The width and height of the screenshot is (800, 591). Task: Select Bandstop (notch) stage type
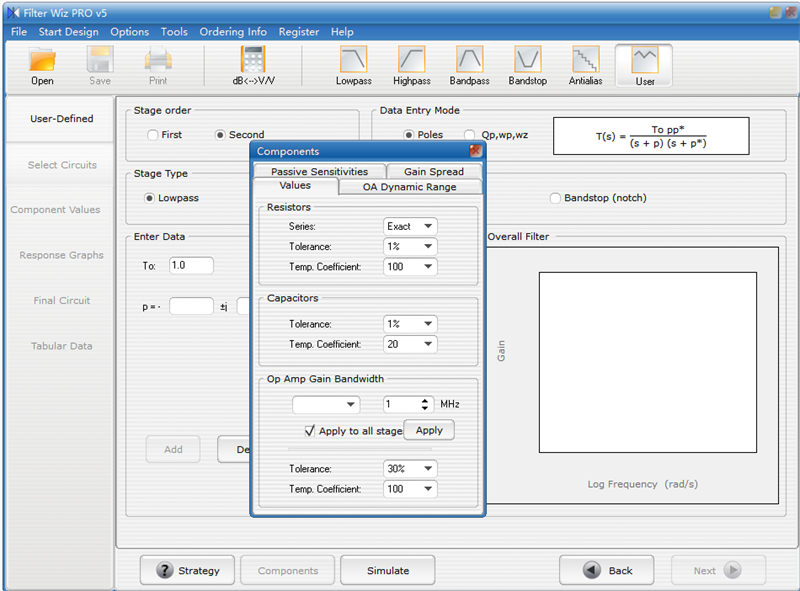(555, 198)
